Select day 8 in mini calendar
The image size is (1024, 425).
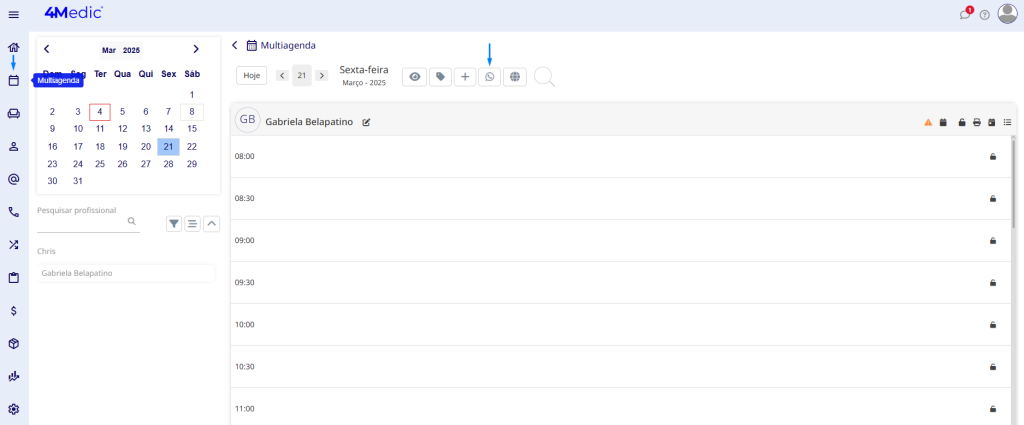click(x=192, y=112)
